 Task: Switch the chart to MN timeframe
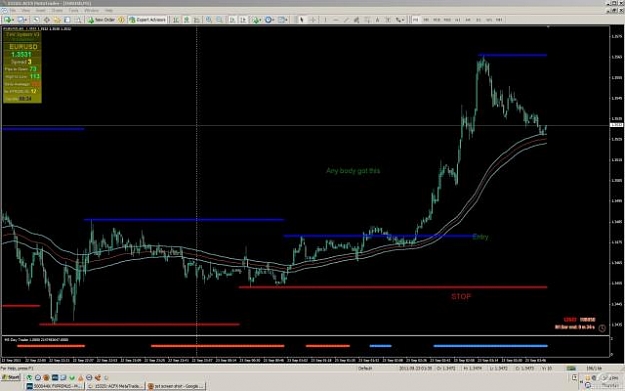point(499,20)
